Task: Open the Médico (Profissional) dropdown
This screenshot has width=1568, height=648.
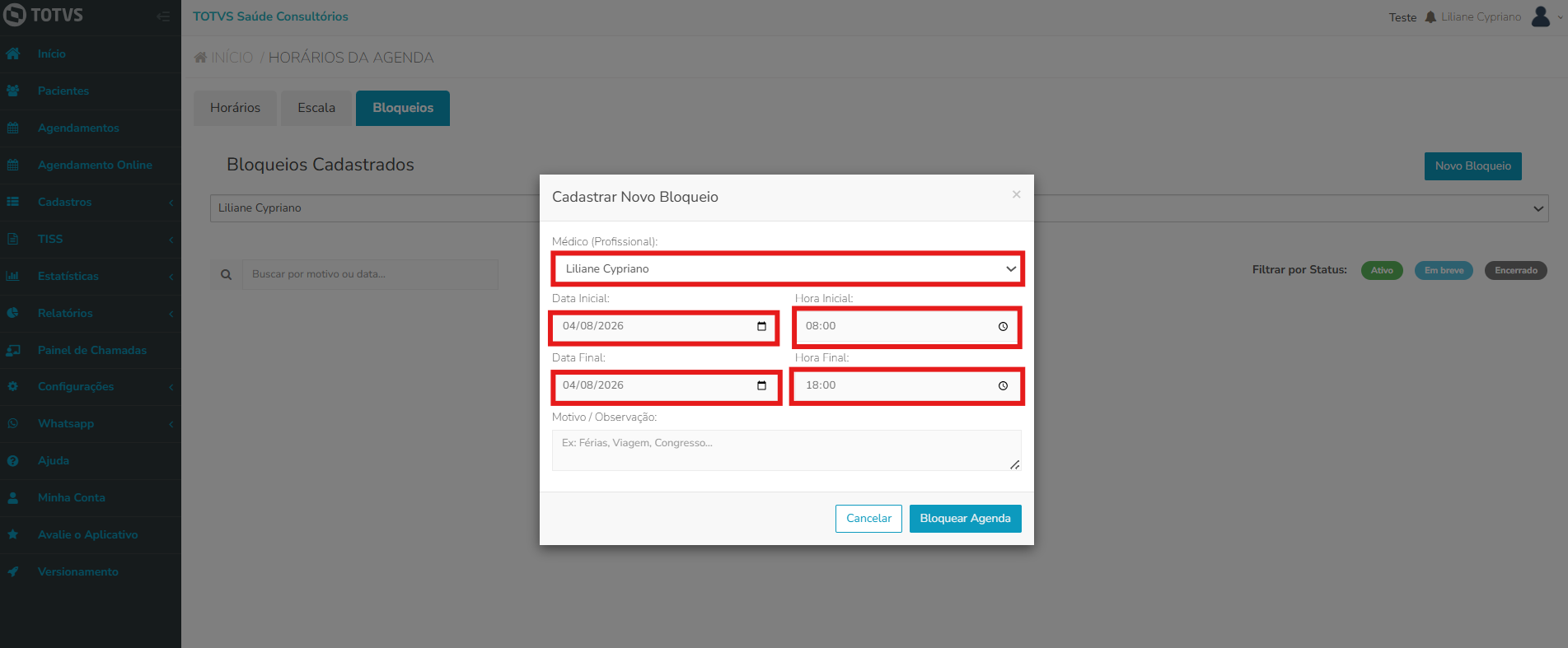Action: [787, 269]
